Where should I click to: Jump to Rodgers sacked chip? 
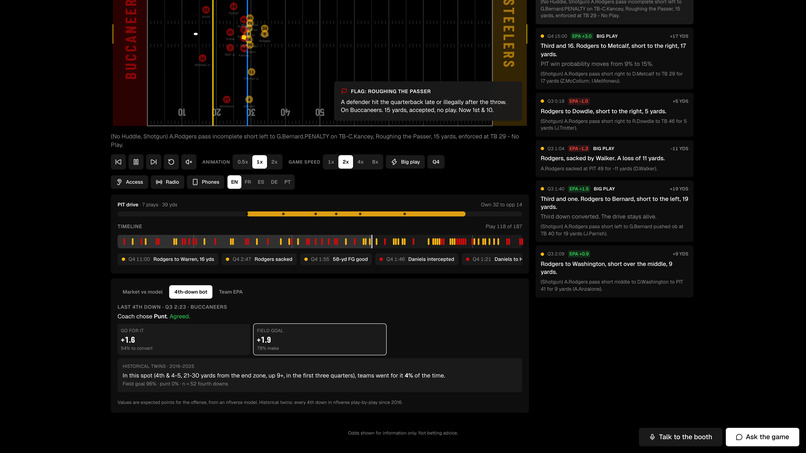pos(259,259)
